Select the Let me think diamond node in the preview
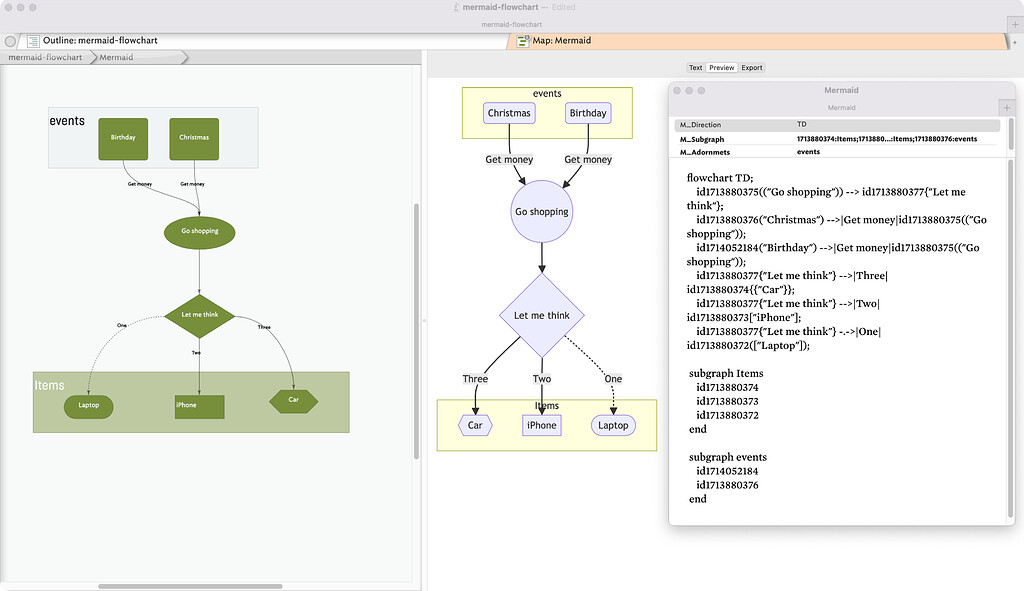This screenshot has height=591, width=1024. point(541,315)
